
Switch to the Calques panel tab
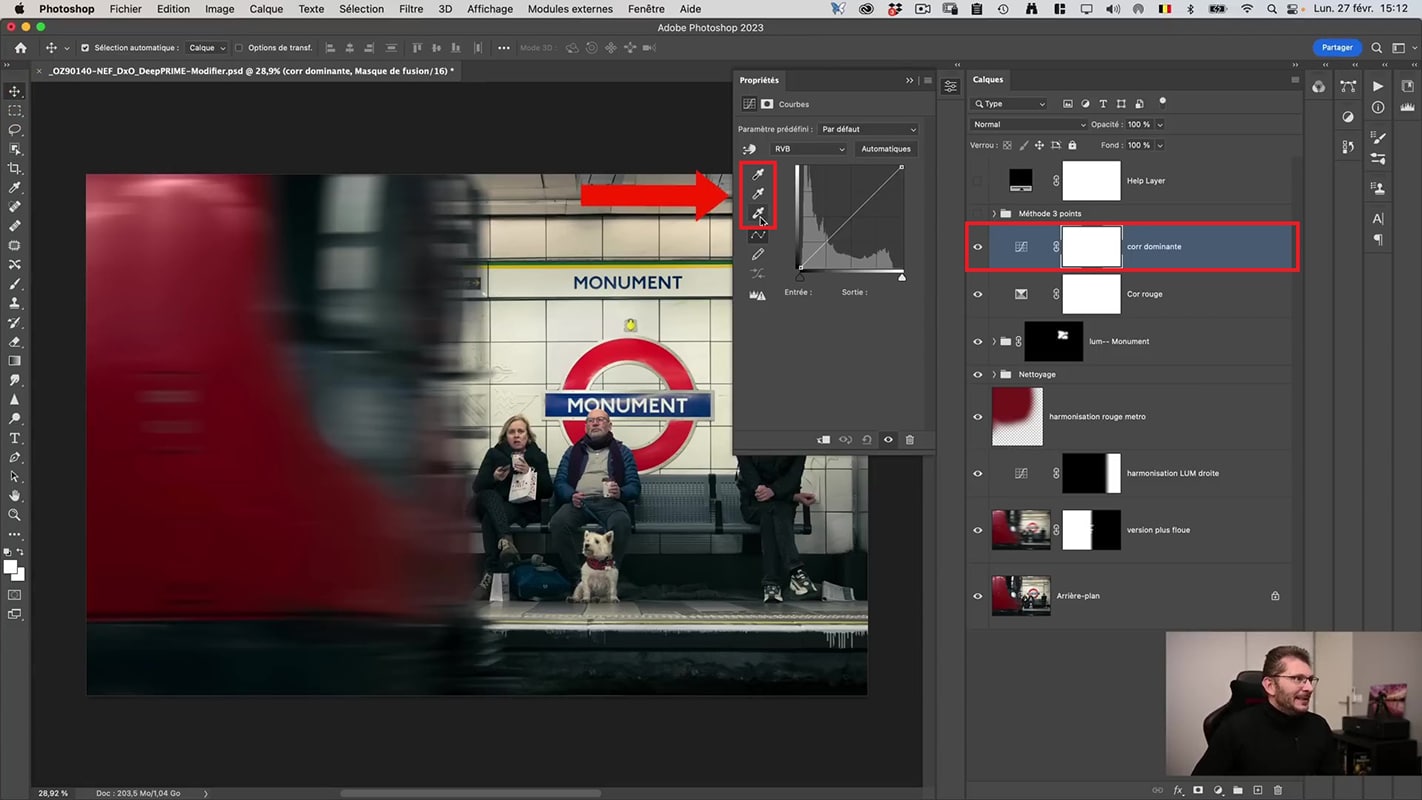pyautogui.click(x=988, y=80)
